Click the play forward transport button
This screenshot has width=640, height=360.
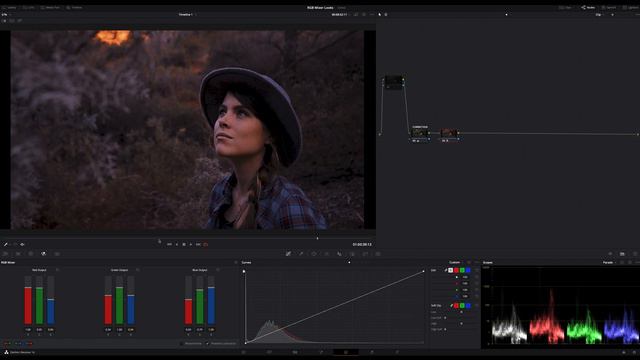point(191,244)
